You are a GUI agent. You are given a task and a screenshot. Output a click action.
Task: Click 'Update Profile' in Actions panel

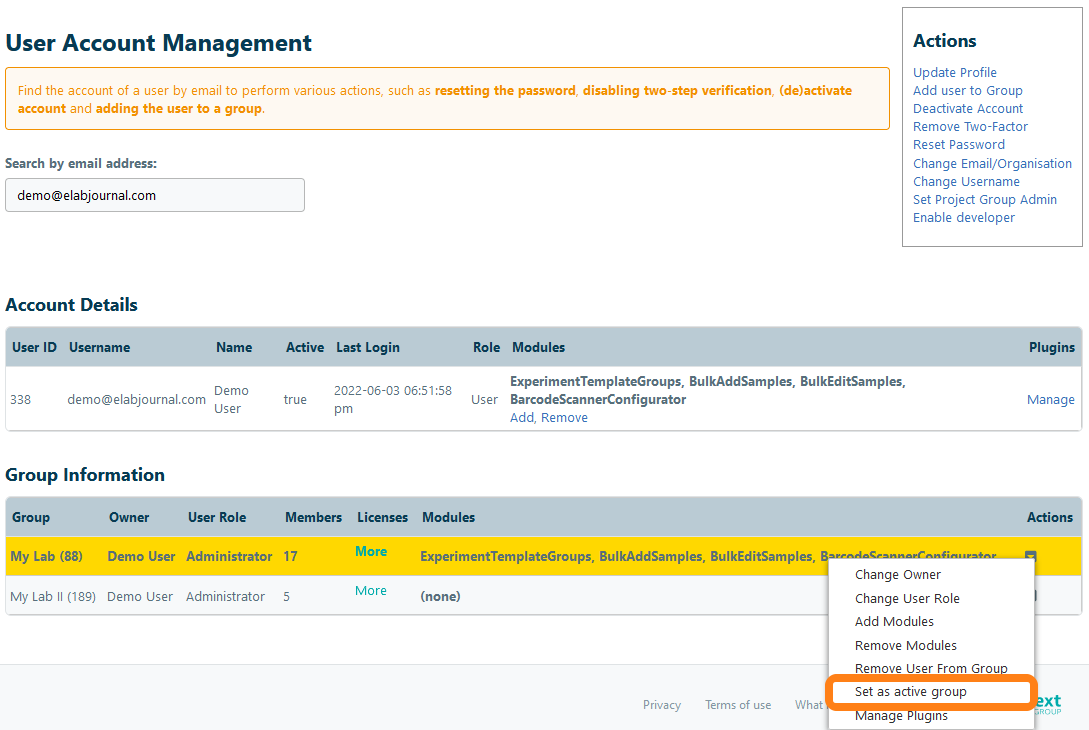[x=954, y=73]
